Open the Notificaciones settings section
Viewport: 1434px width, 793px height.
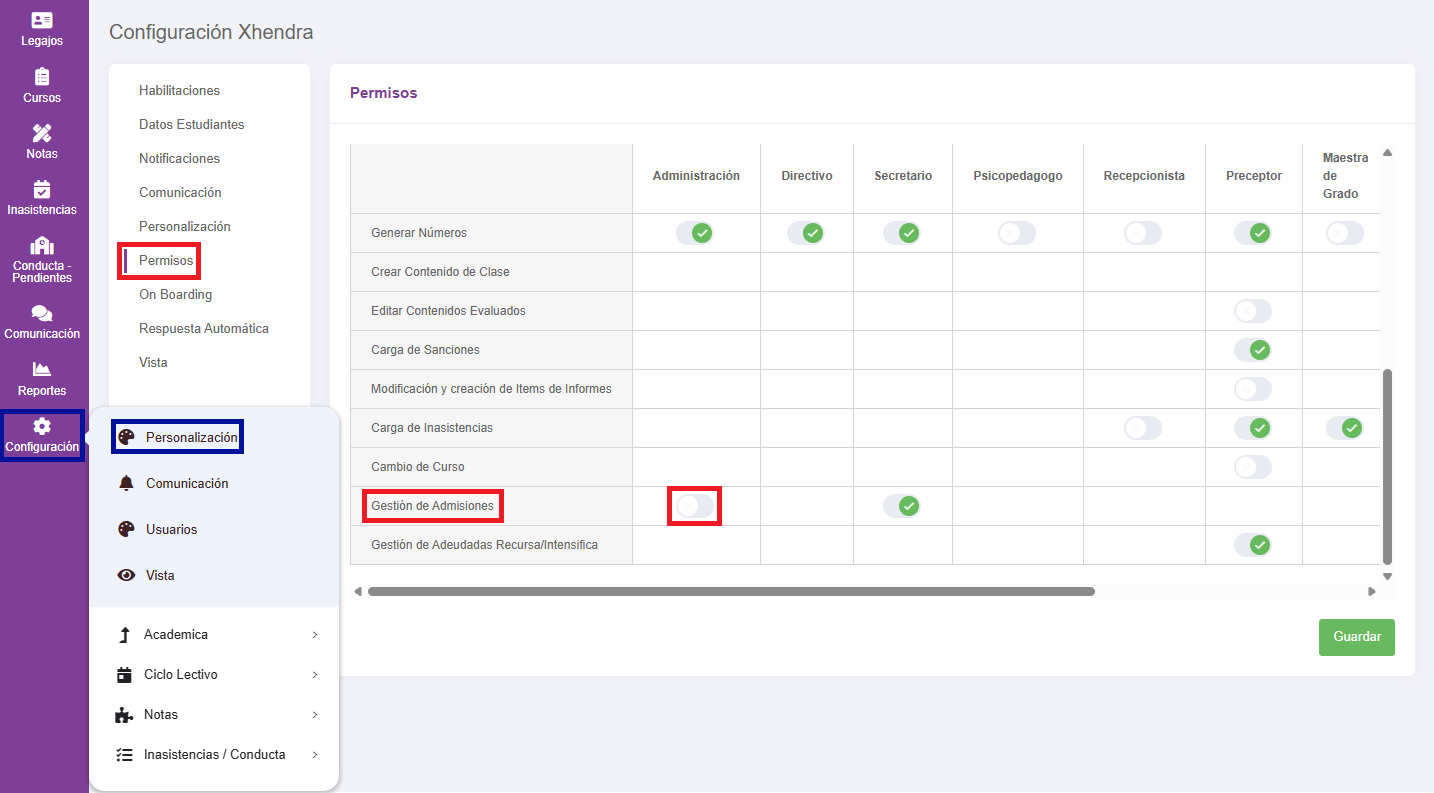point(179,158)
